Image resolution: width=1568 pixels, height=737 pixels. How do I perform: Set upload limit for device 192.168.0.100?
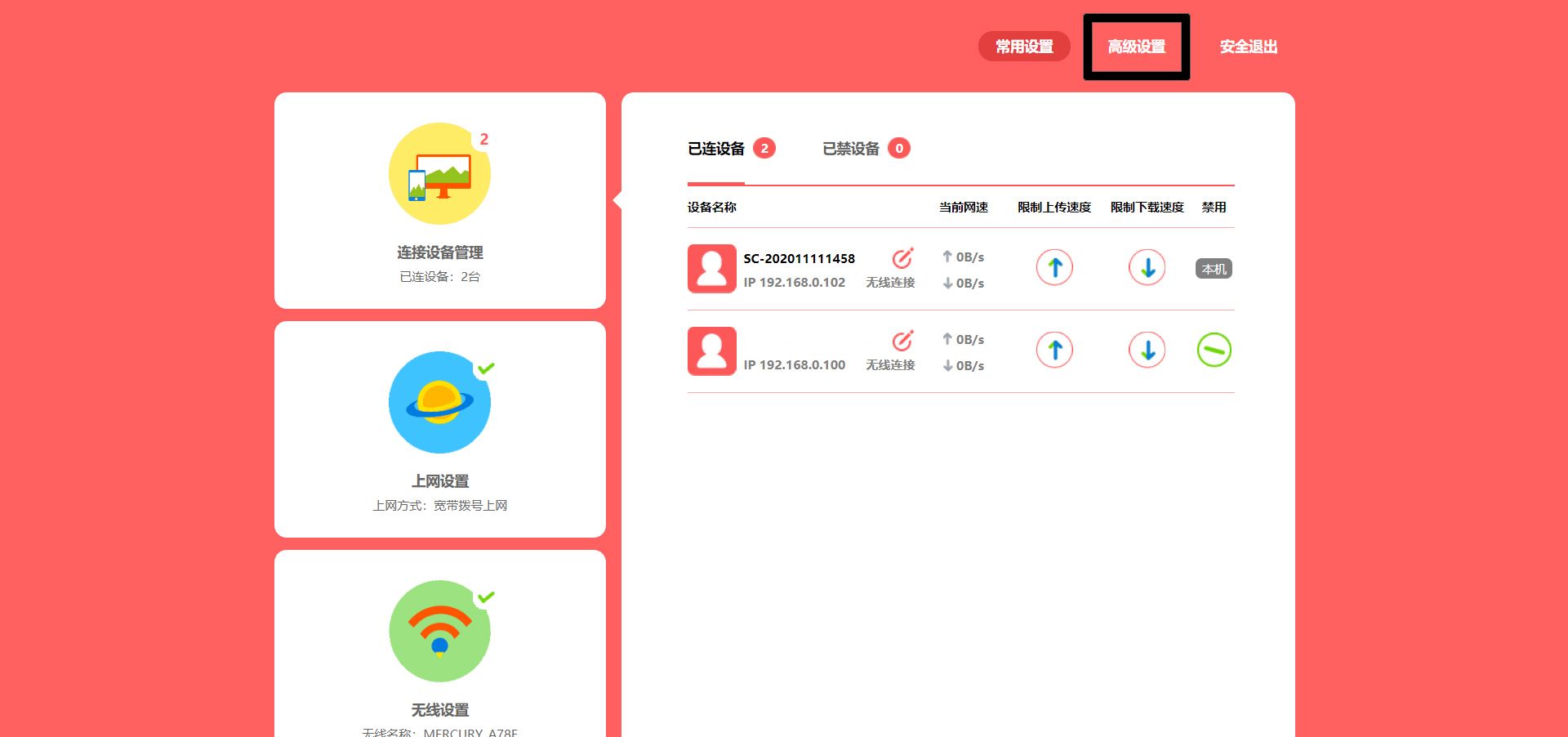tap(1054, 350)
